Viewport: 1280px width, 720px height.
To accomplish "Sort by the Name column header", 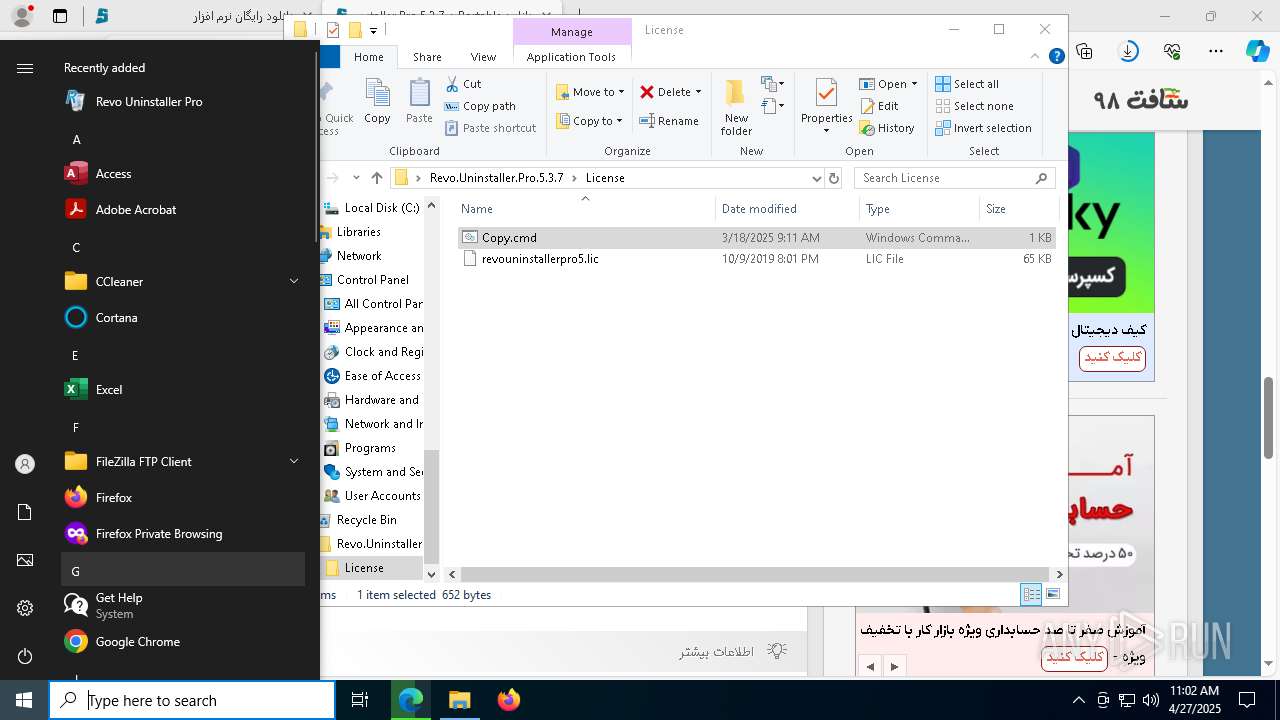I will pos(585,209).
